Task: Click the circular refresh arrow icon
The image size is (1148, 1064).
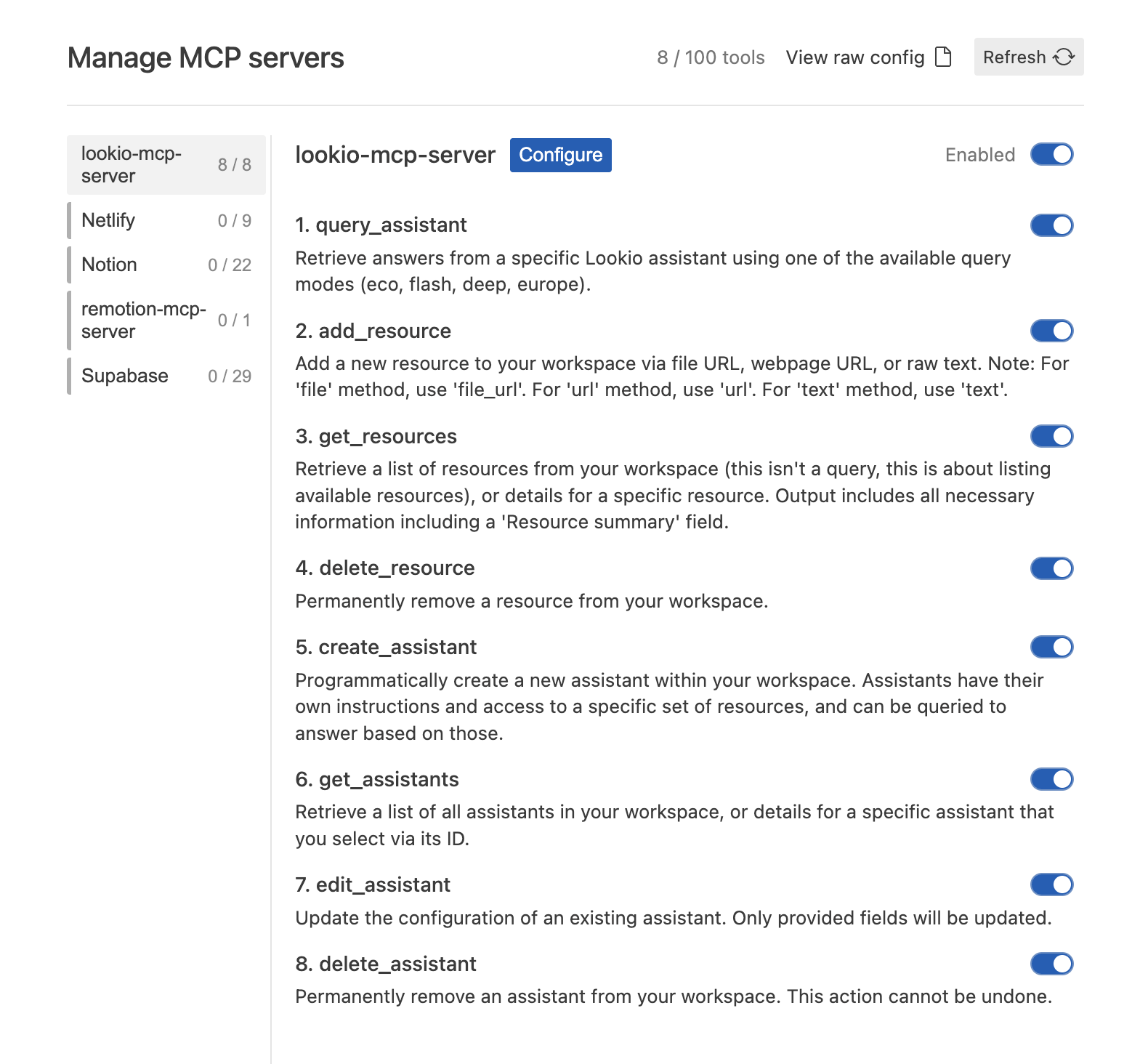Action: coord(1065,56)
